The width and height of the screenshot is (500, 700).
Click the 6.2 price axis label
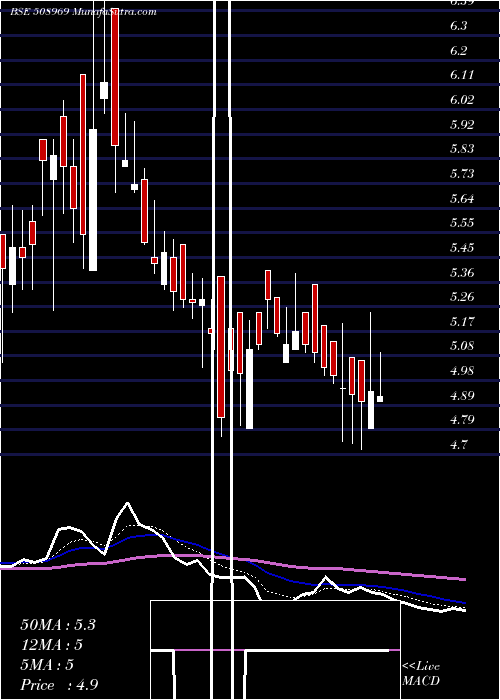(x=458, y=50)
